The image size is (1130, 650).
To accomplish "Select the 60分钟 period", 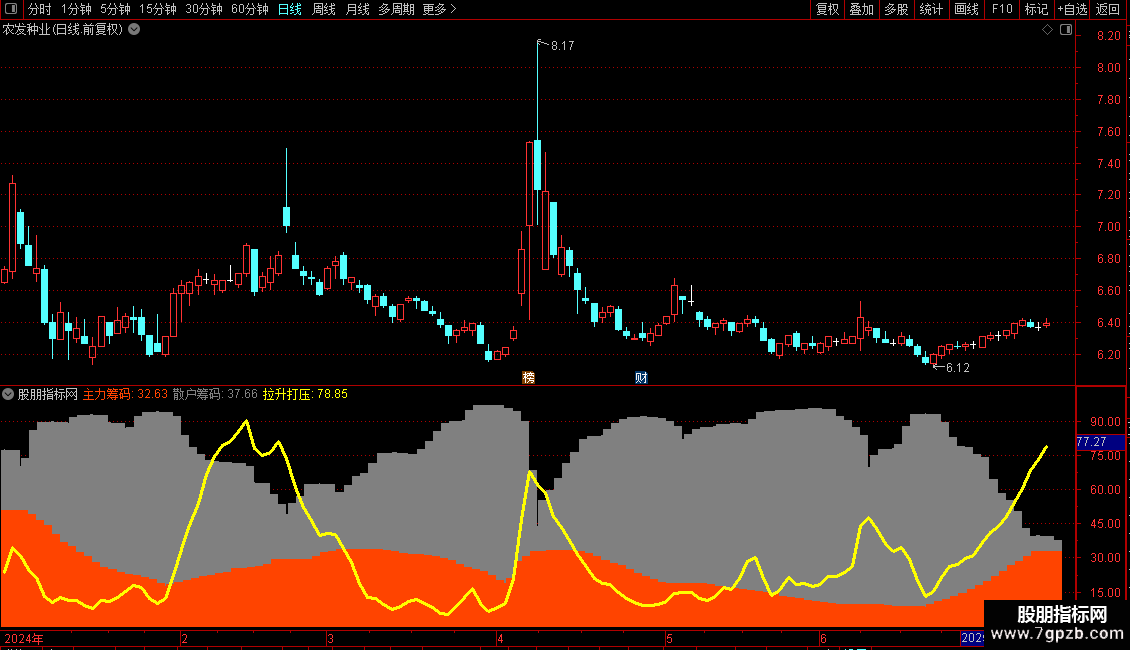I will (250, 9).
